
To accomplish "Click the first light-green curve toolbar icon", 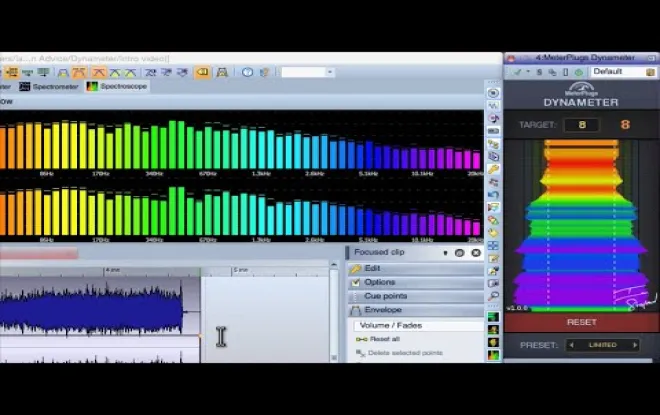I will (x=115, y=72).
